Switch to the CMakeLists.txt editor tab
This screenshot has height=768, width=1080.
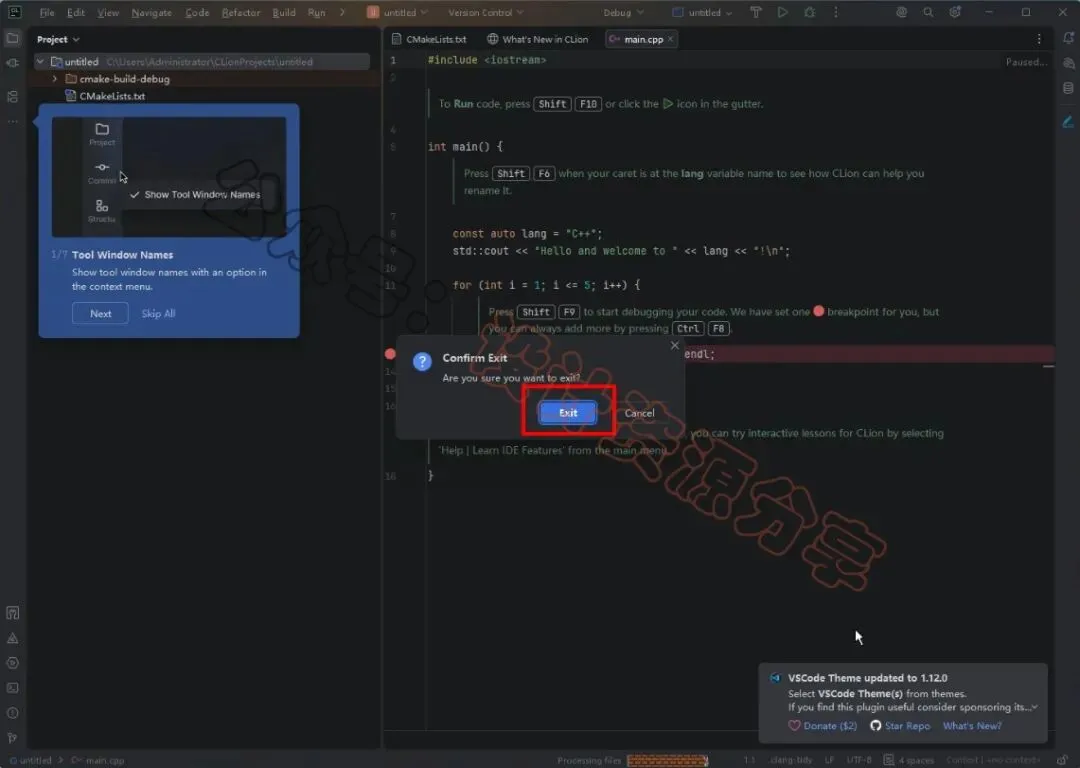pyautogui.click(x=429, y=39)
